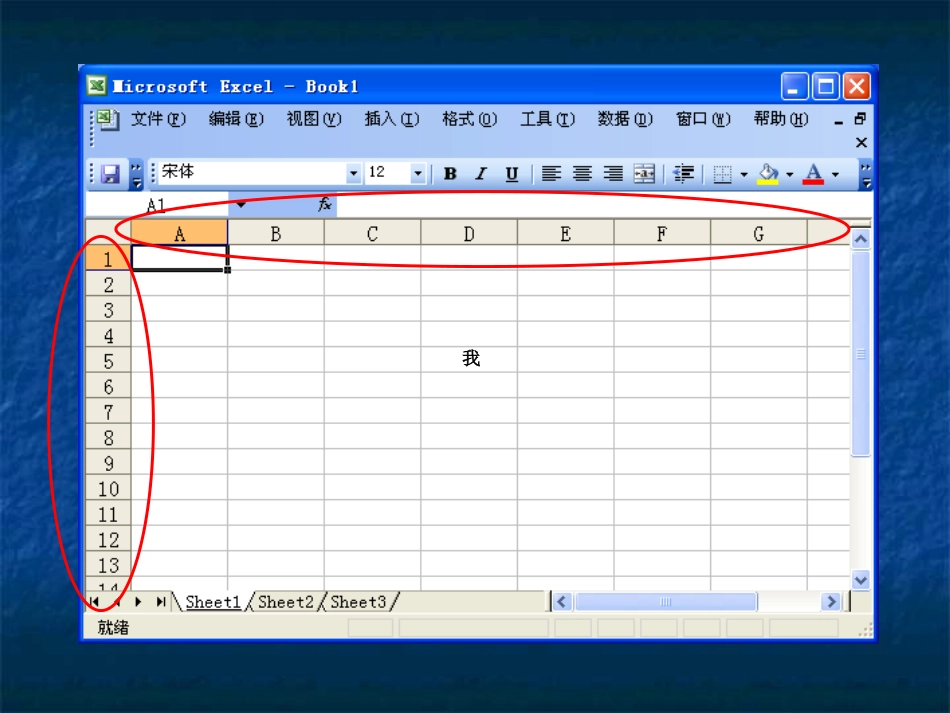This screenshot has width=950, height=713.
Task: Select column A header
Action: pos(179,233)
